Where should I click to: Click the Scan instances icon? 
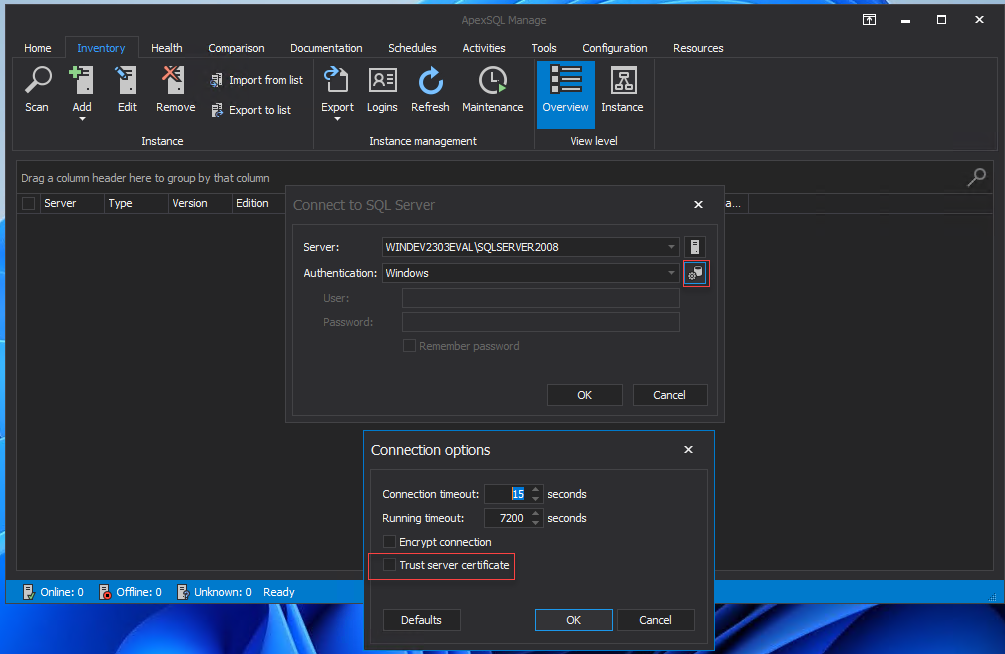[x=38, y=81]
